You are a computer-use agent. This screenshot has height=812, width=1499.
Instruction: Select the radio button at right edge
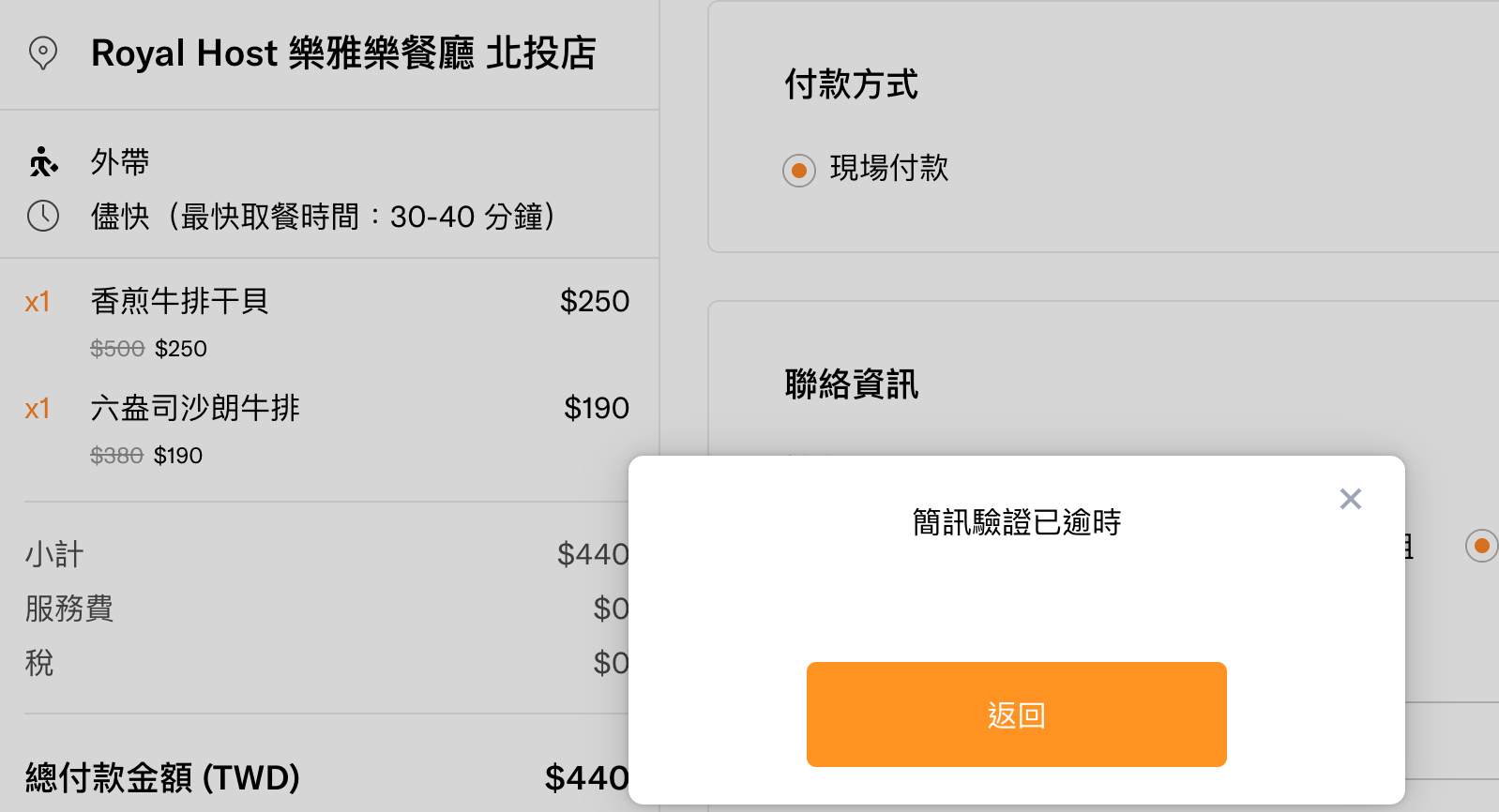click(x=1482, y=546)
